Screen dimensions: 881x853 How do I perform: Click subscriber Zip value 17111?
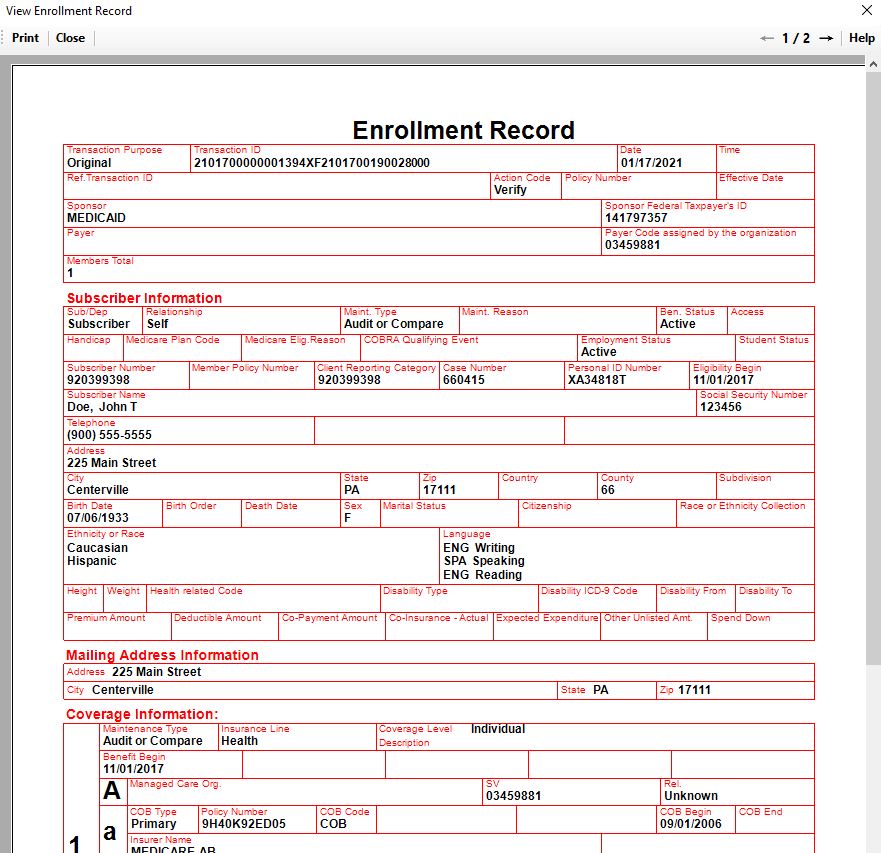click(x=439, y=490)
